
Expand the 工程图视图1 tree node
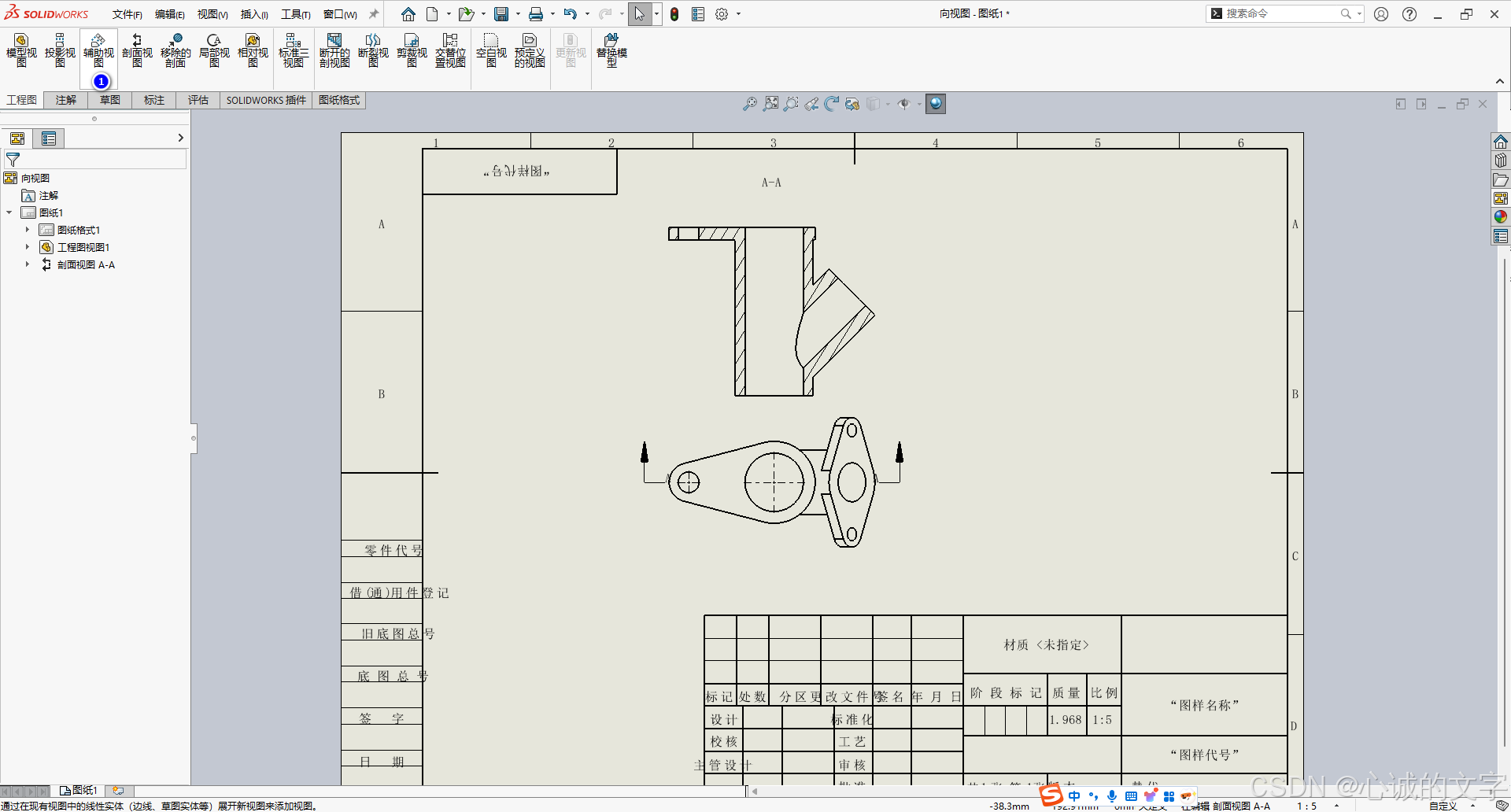27,247
